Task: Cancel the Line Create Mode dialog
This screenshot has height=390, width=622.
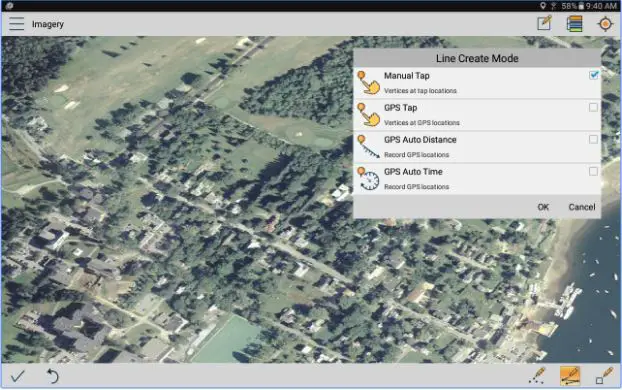Action: pyautogui.click(x=582, y=207)
